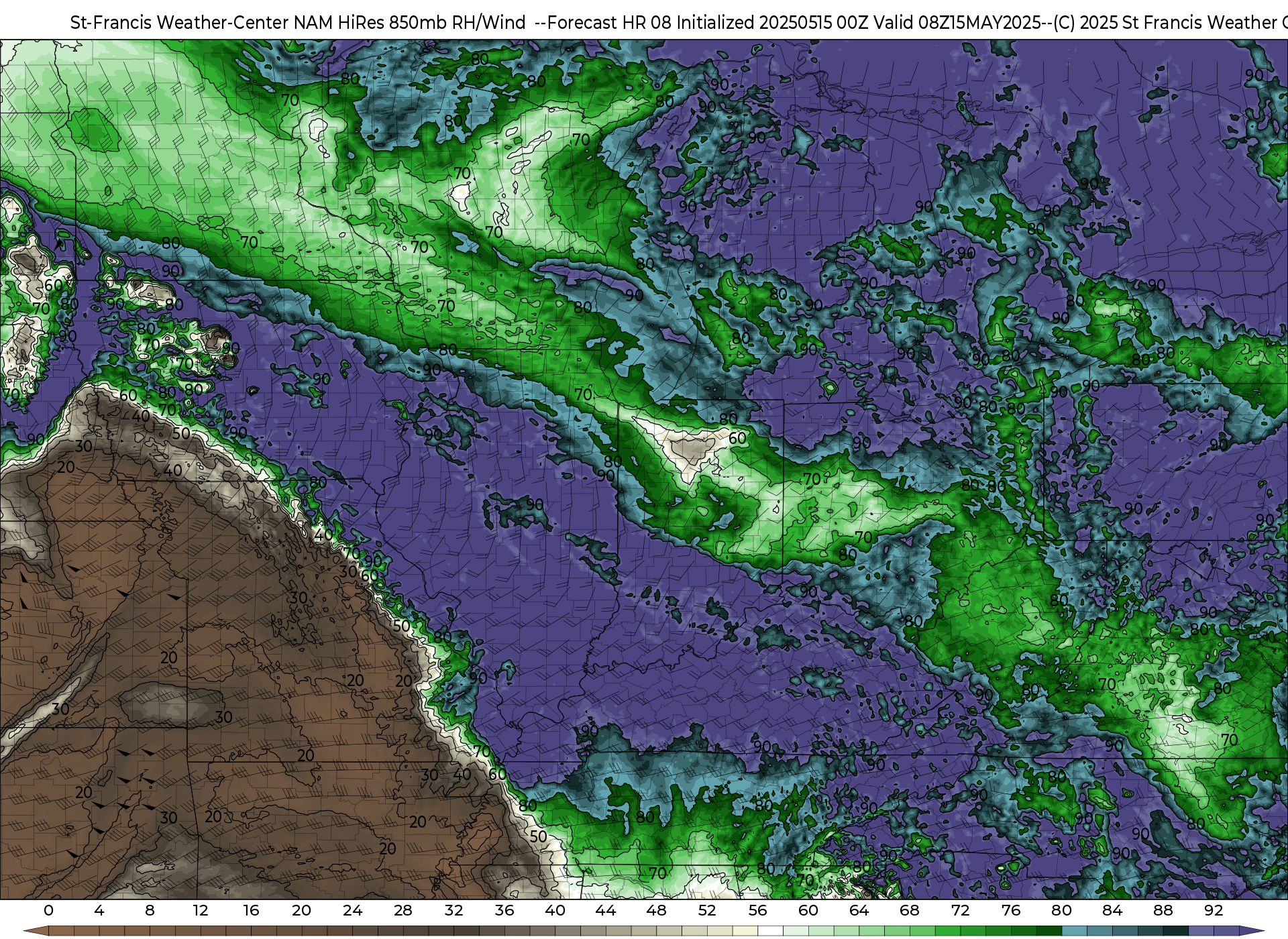Click the colorbar tick label '64'

[x=859, y=910]
